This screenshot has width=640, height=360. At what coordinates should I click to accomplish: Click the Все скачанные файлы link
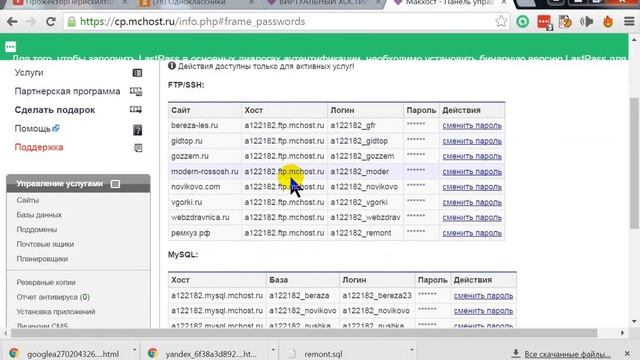coord(567,354)
